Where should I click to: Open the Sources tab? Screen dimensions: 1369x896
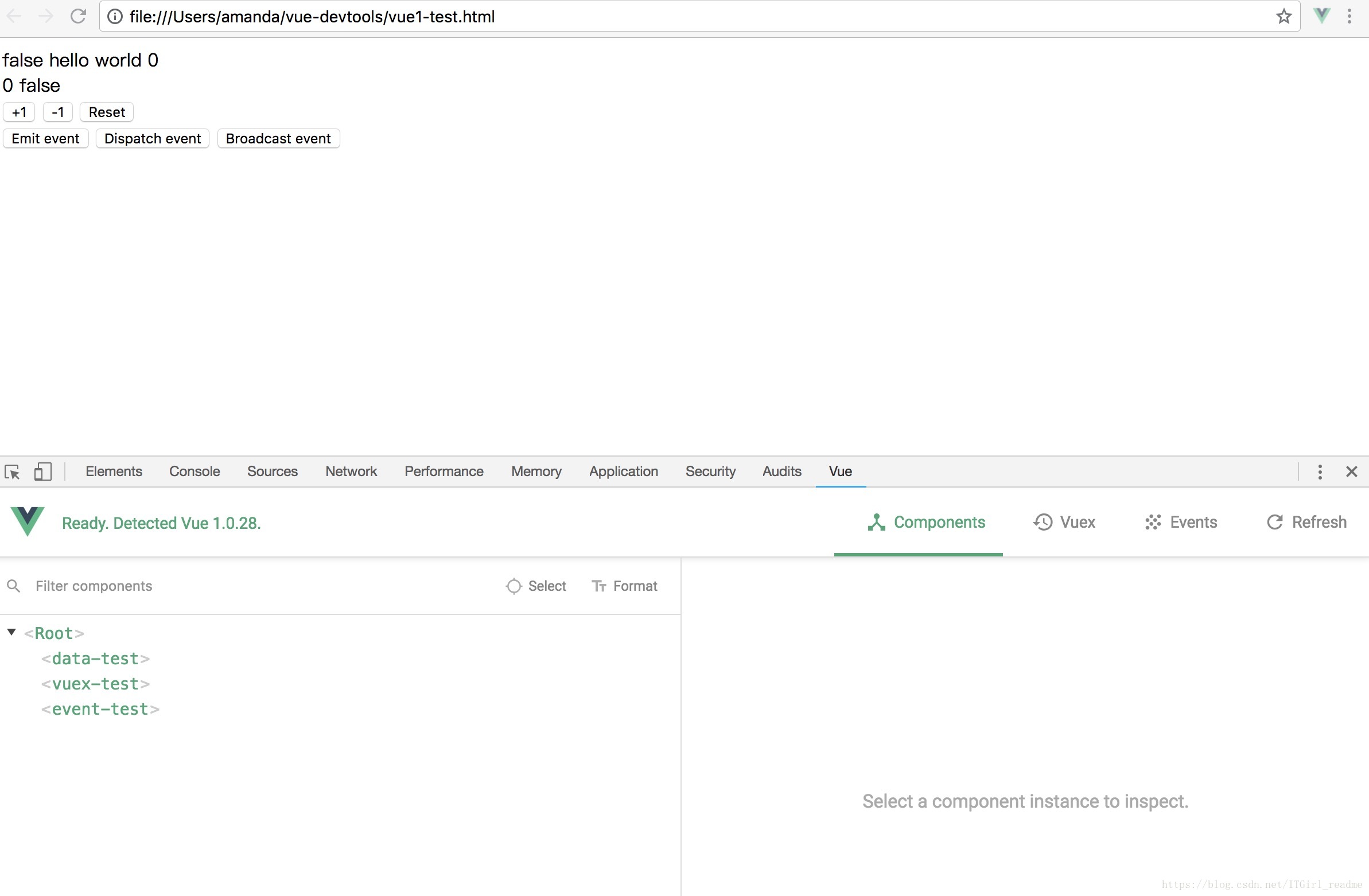click(272, 472)
